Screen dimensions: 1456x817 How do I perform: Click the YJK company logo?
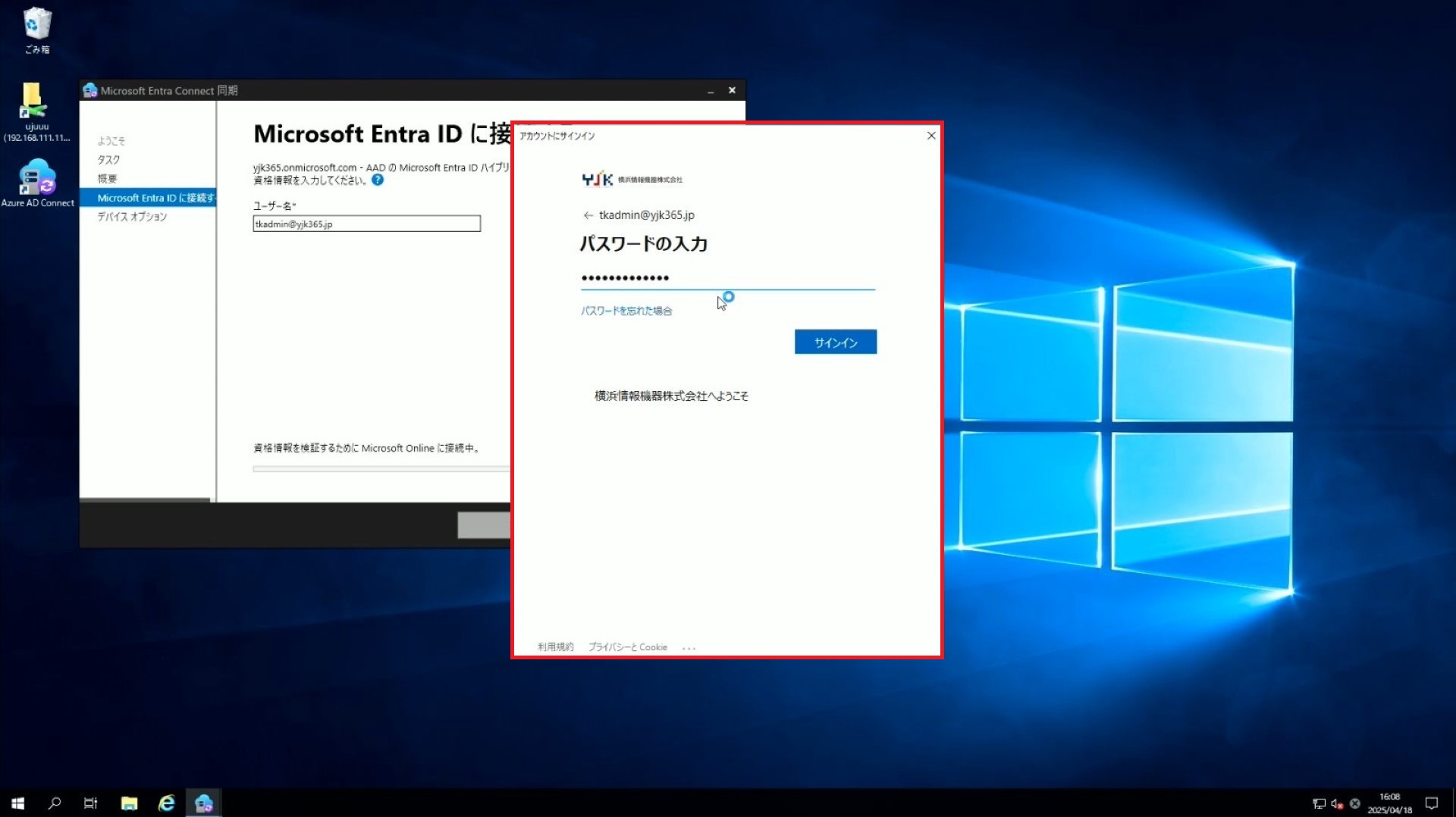632,179
